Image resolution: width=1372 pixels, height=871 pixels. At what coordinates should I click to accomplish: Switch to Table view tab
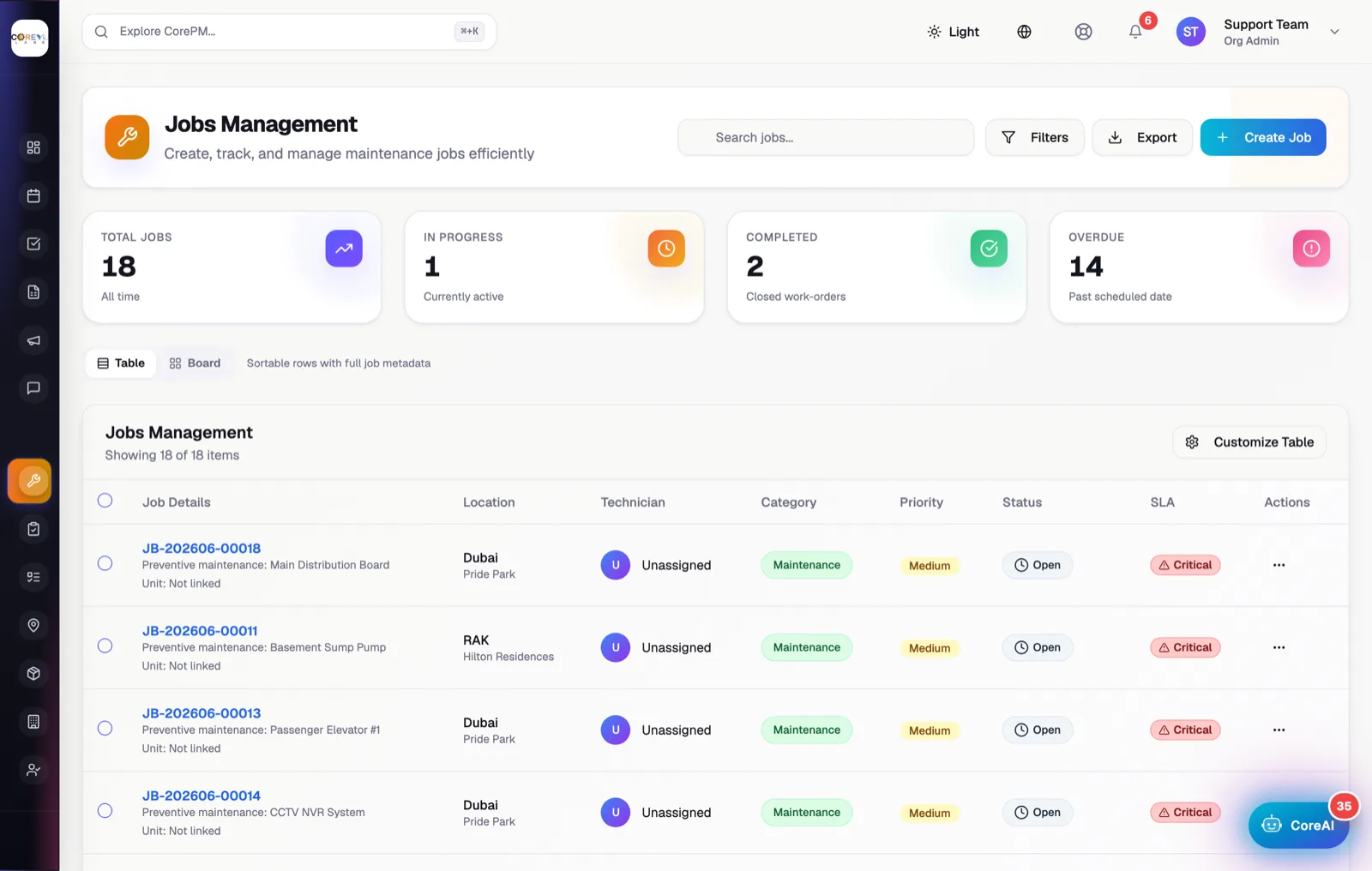coord(121,363)
